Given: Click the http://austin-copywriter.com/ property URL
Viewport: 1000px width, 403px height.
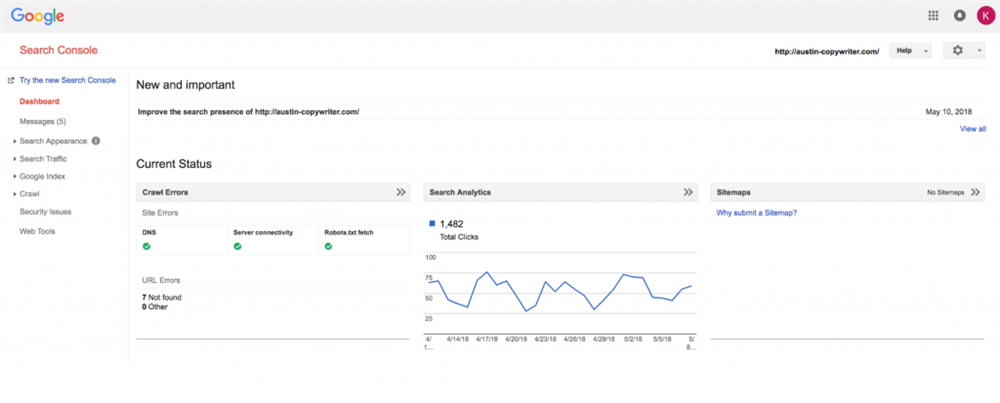Looking at the screenshot, I should pyautogui.click(x=827, y=51).
